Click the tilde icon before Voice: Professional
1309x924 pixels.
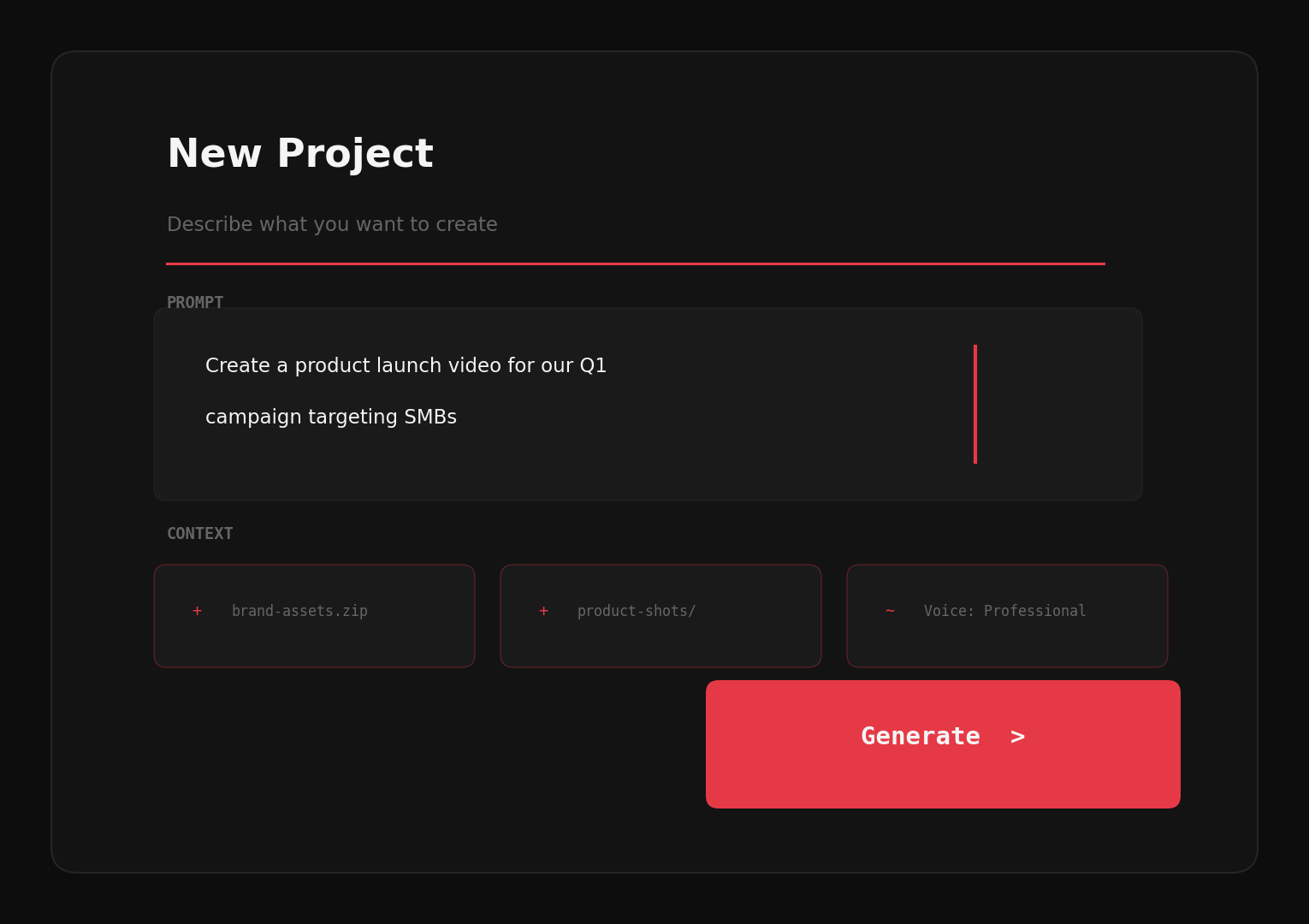click(890, 611)
